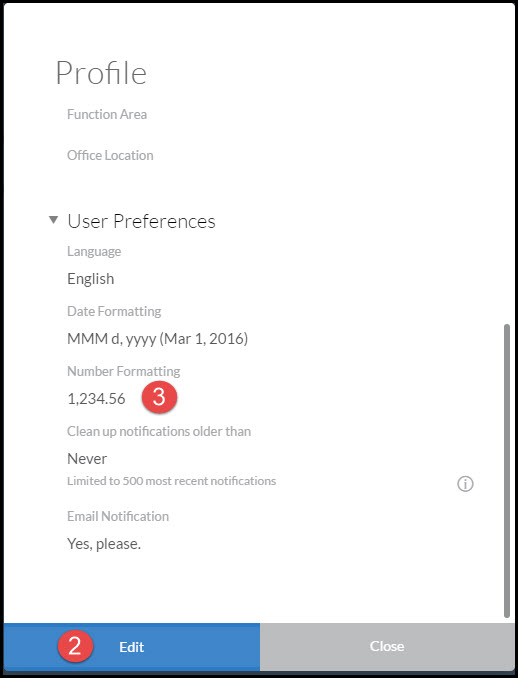Click the English language value
The height and width of the screenshot is (678, 518).
pos(91,279)
